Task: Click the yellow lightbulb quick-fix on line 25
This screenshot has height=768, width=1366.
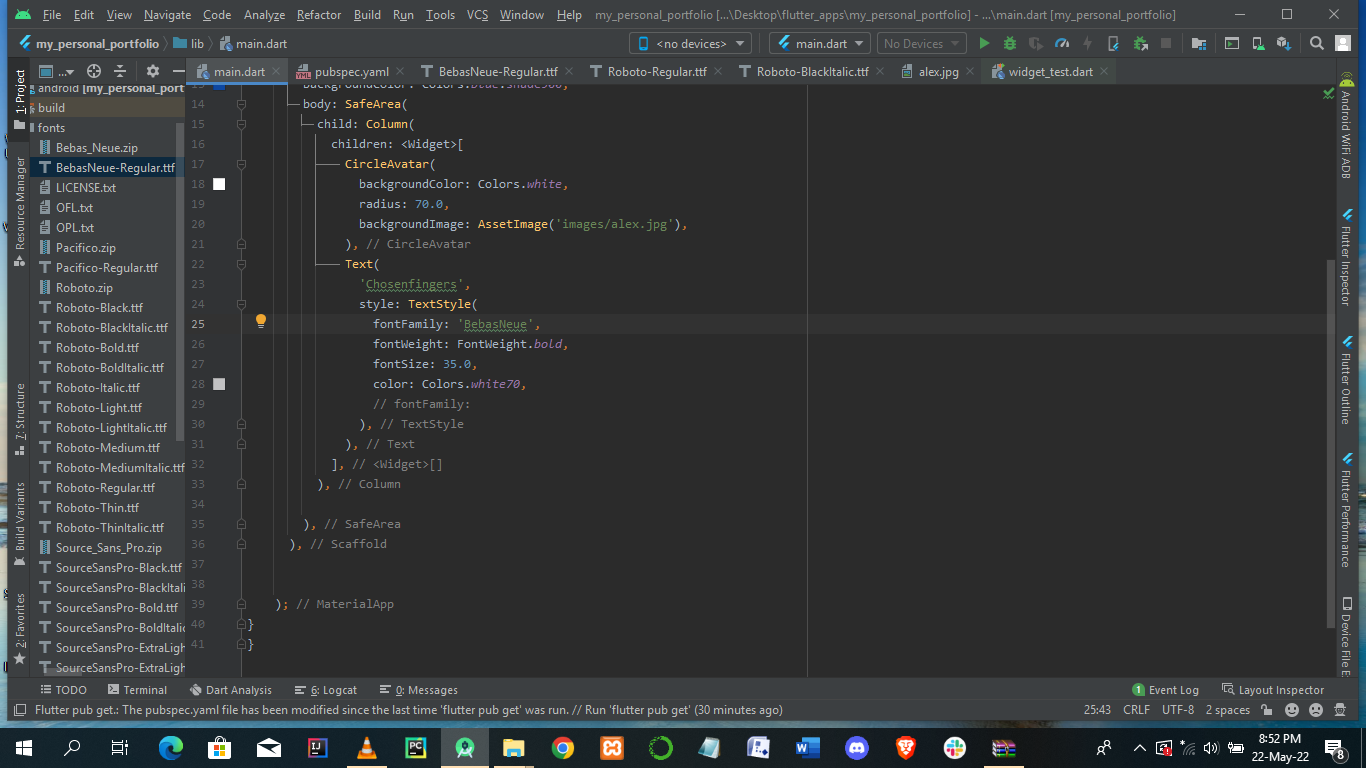Action: [261, 321]
